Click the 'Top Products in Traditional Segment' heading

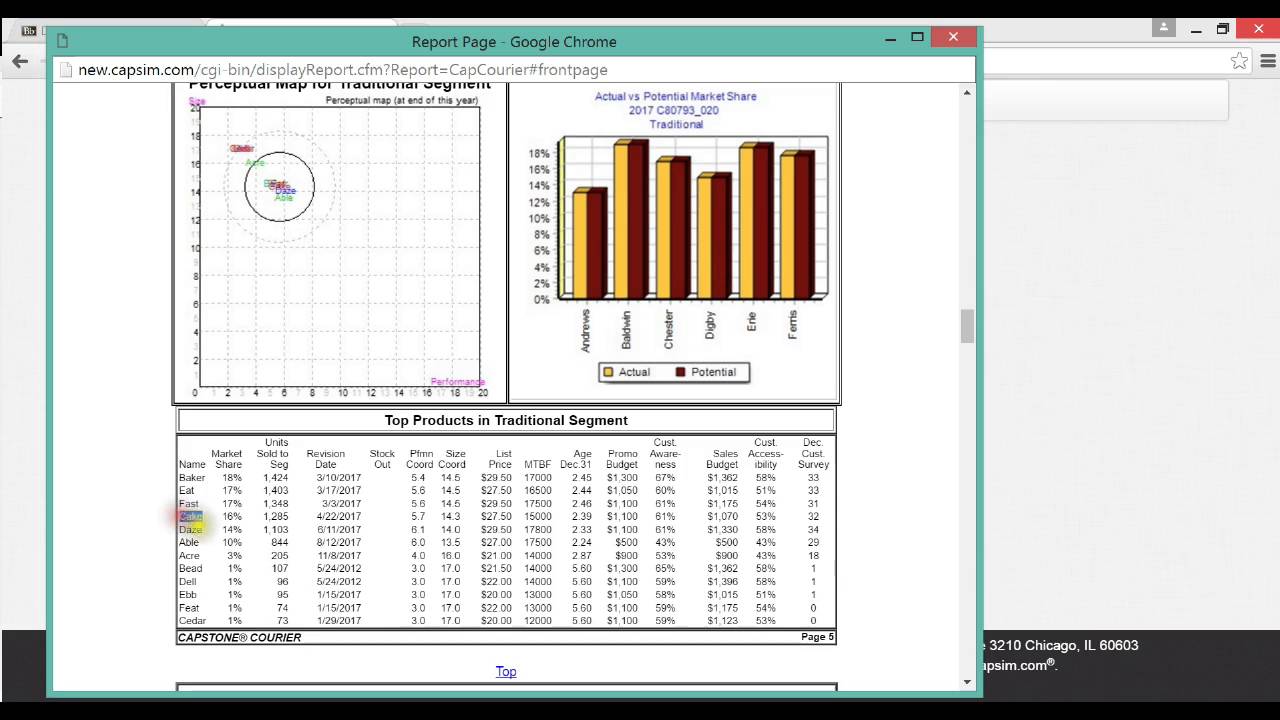[x=506, y=421]
